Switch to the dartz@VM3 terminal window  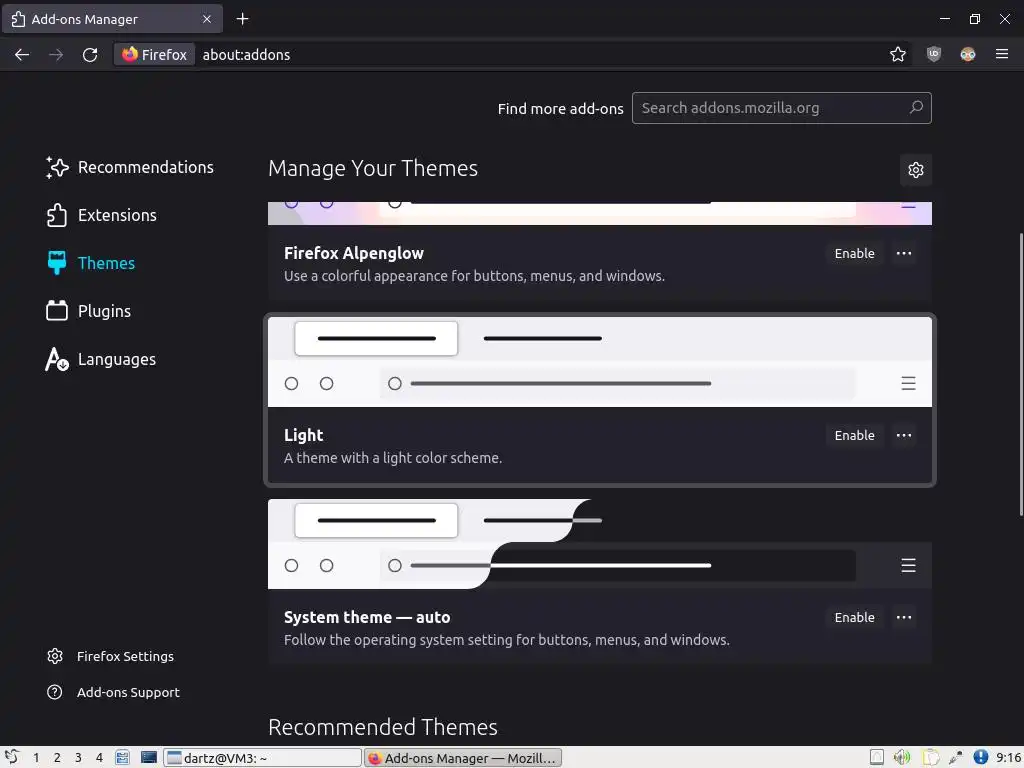pos(262,758)
